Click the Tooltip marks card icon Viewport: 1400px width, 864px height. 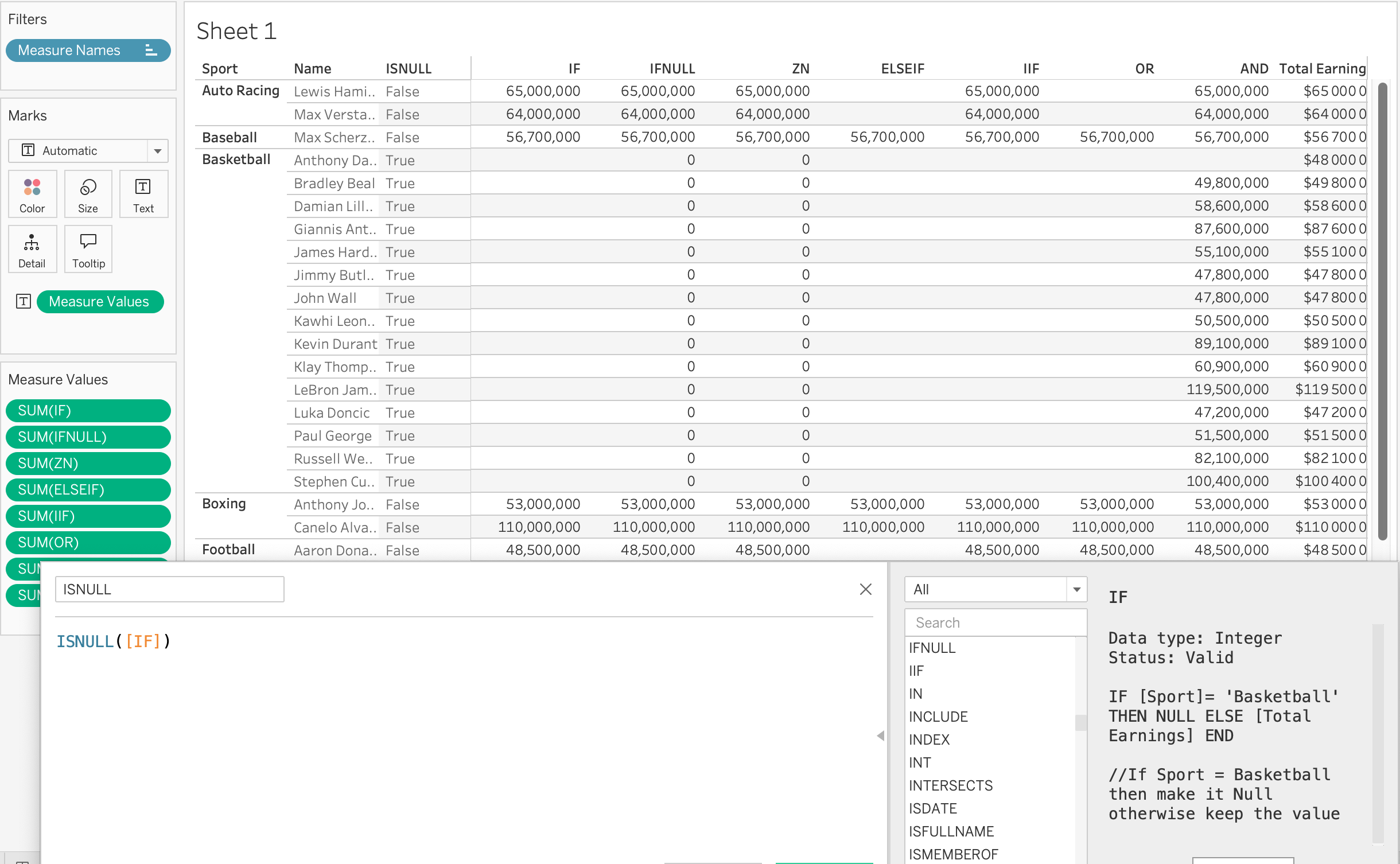(x=88, y=249)
